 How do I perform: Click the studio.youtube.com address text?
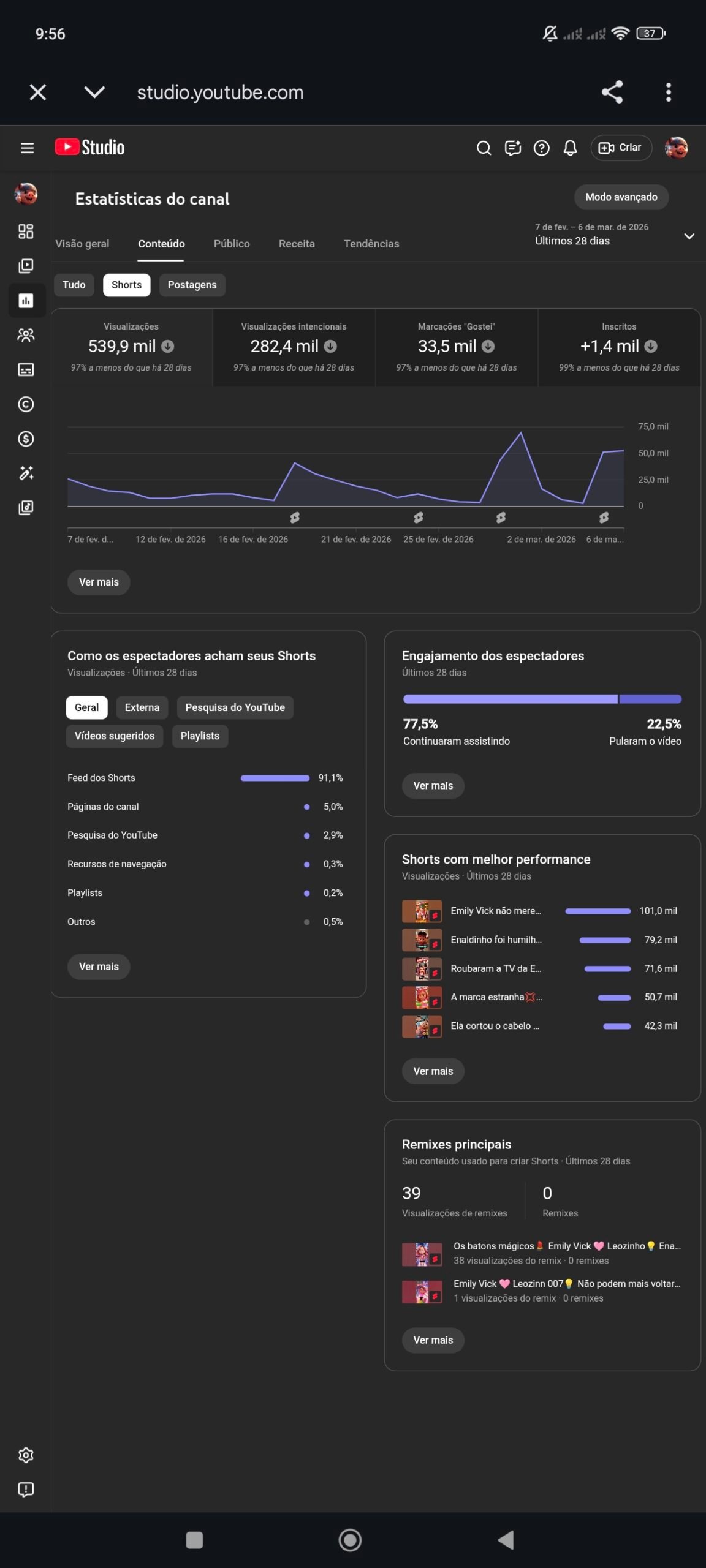(x=220, y=92)
